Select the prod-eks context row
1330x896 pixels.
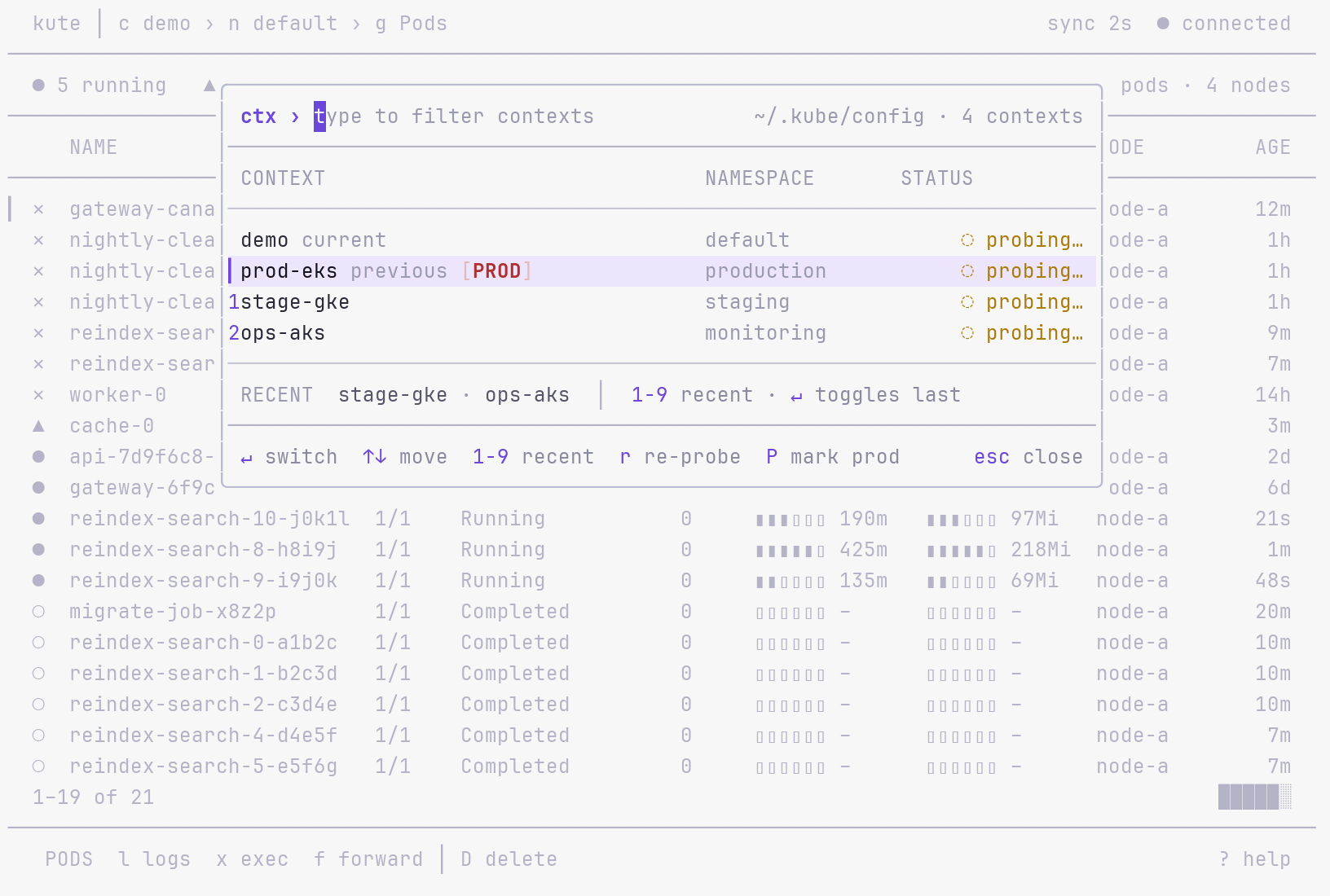coord(662,271)
